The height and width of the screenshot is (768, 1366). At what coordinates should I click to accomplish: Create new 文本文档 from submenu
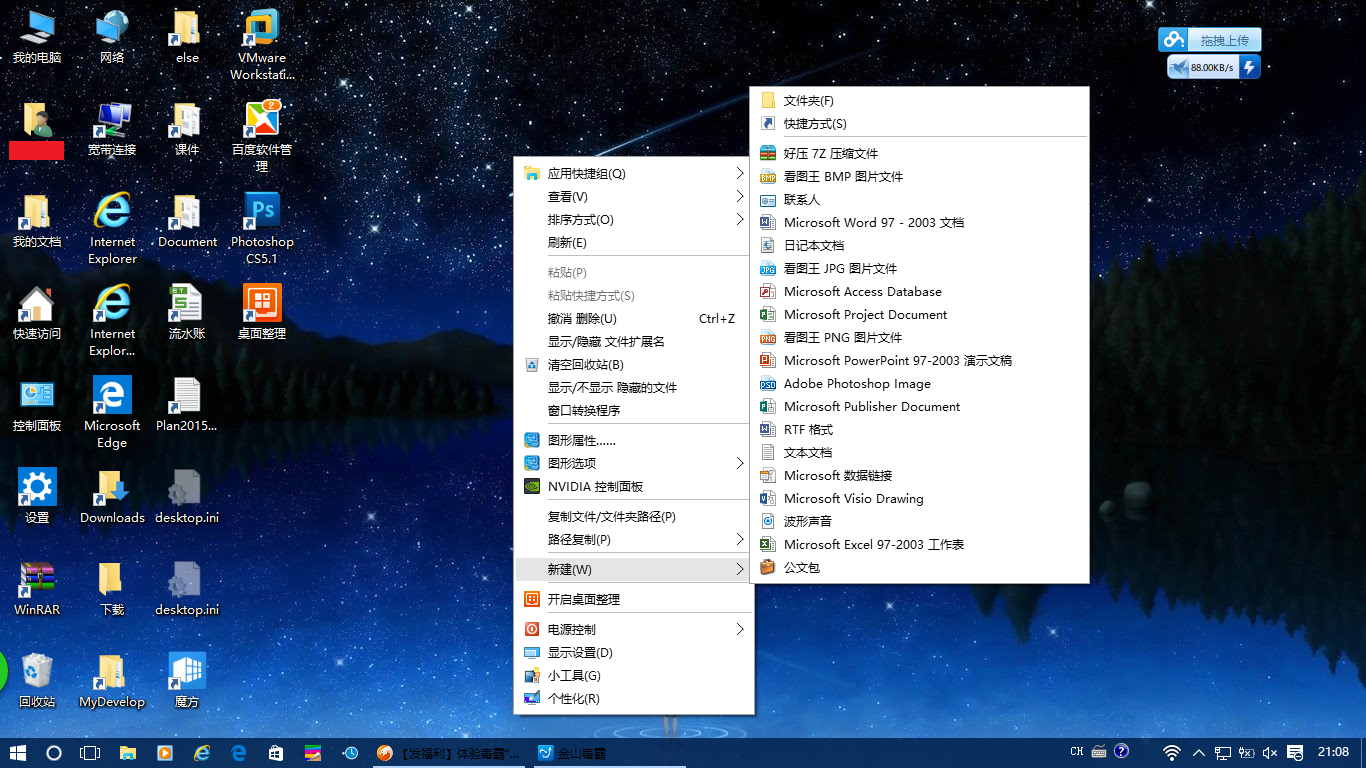point(919,452)
